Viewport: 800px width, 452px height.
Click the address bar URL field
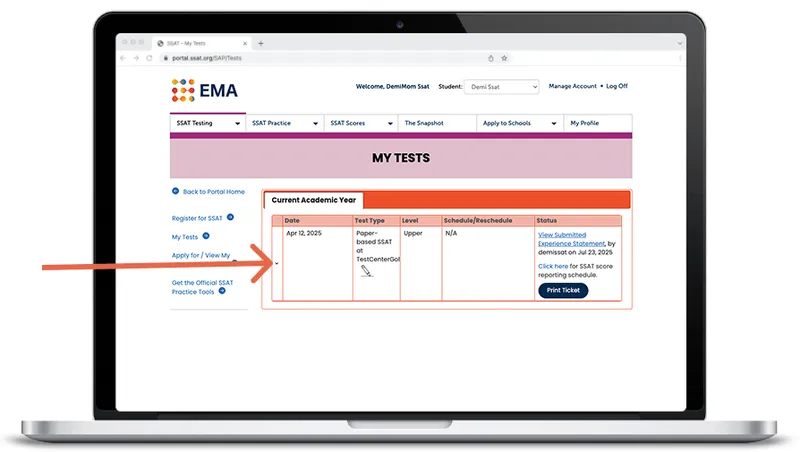pos(327,58)
